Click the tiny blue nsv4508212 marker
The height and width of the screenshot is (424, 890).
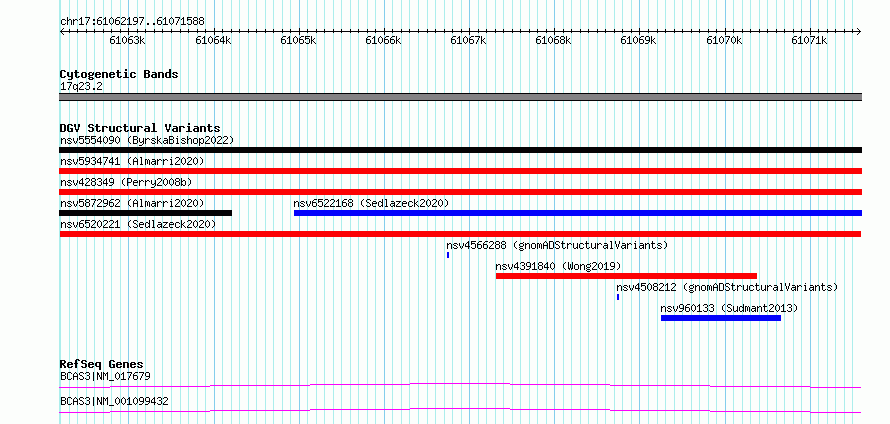[x=618, y=297]
